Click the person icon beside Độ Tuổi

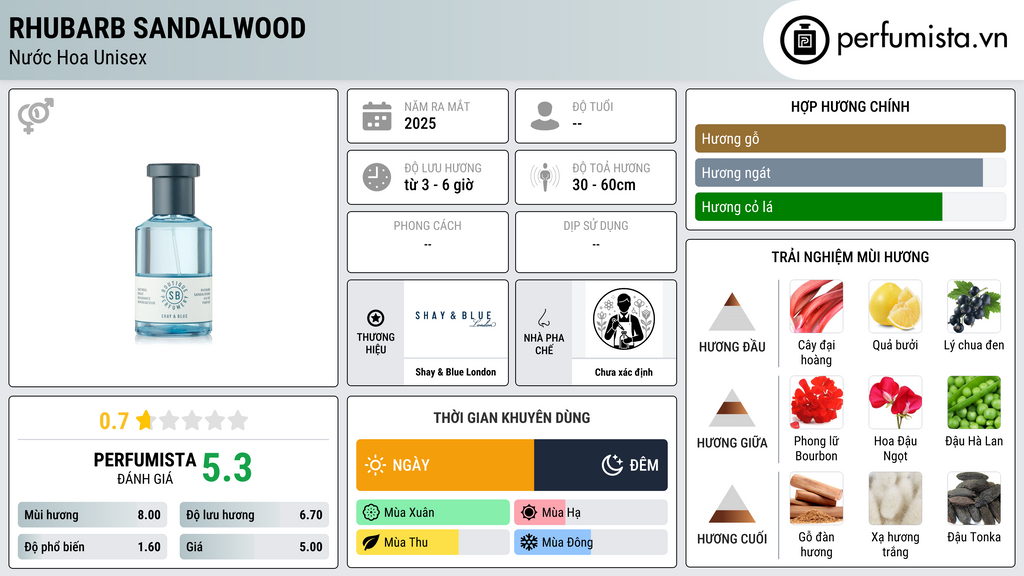click(x=545, y=116)
